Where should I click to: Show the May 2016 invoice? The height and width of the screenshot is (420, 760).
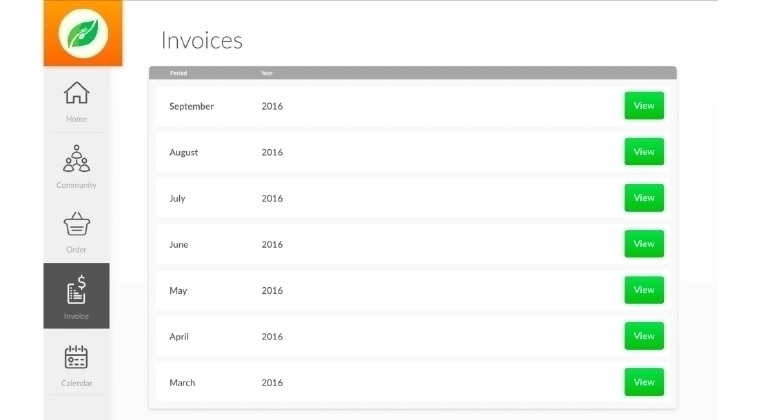tap(644, 290)
